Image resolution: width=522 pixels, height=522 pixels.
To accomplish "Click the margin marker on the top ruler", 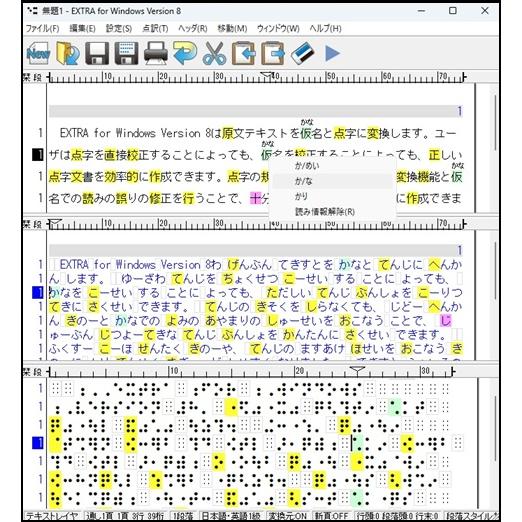I will click(x=267, y=75).
